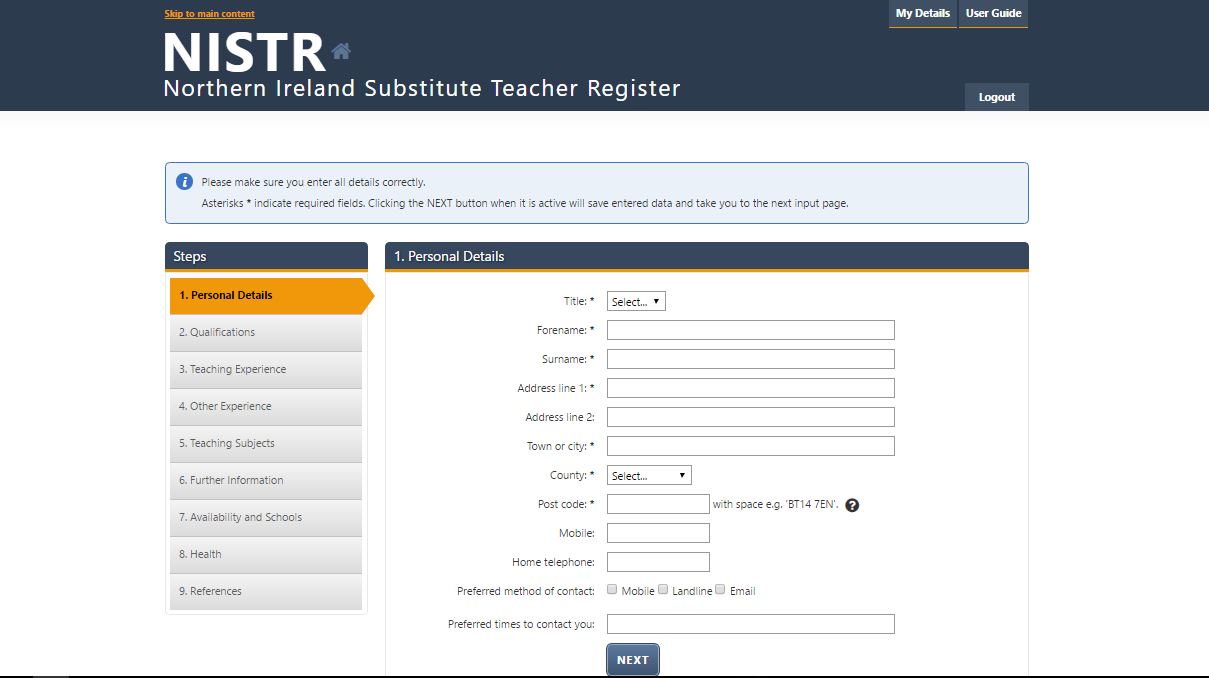Tick the Landline contact method checkbox

(x=663, y=590)
